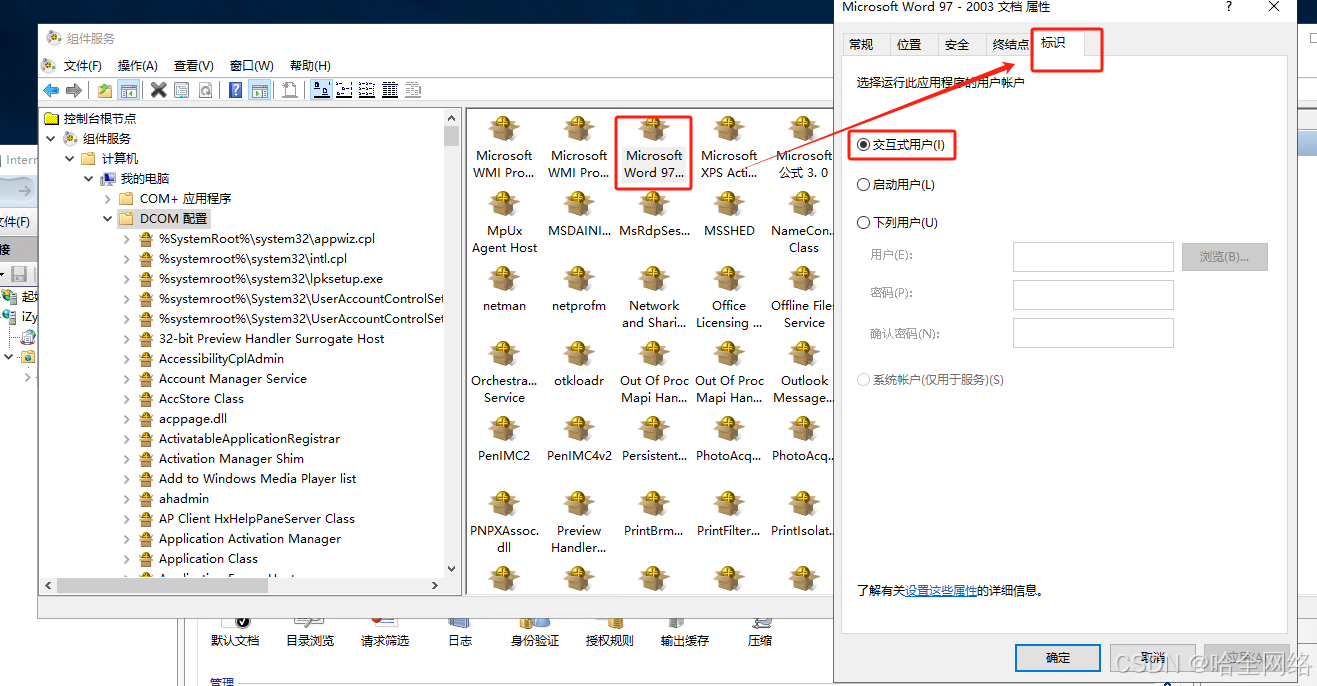Expand the COM+ 应用程序 node
The image size is (1317, 686).
pos(108,199)
